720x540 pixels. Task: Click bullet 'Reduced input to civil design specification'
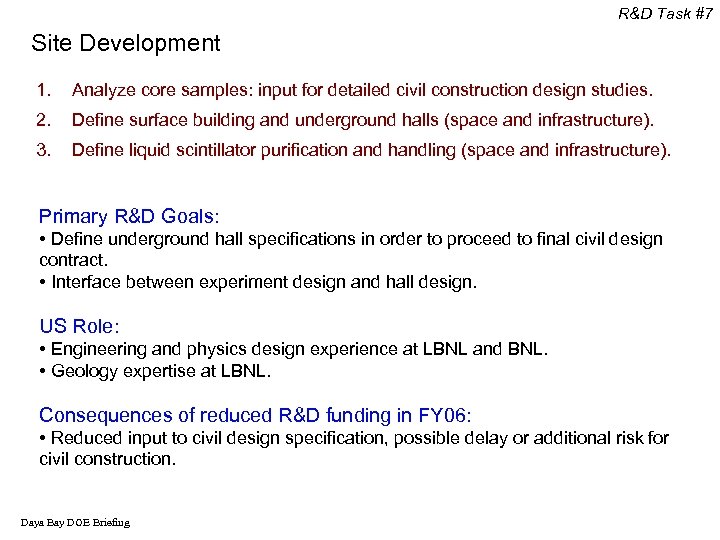coord(354,449)
